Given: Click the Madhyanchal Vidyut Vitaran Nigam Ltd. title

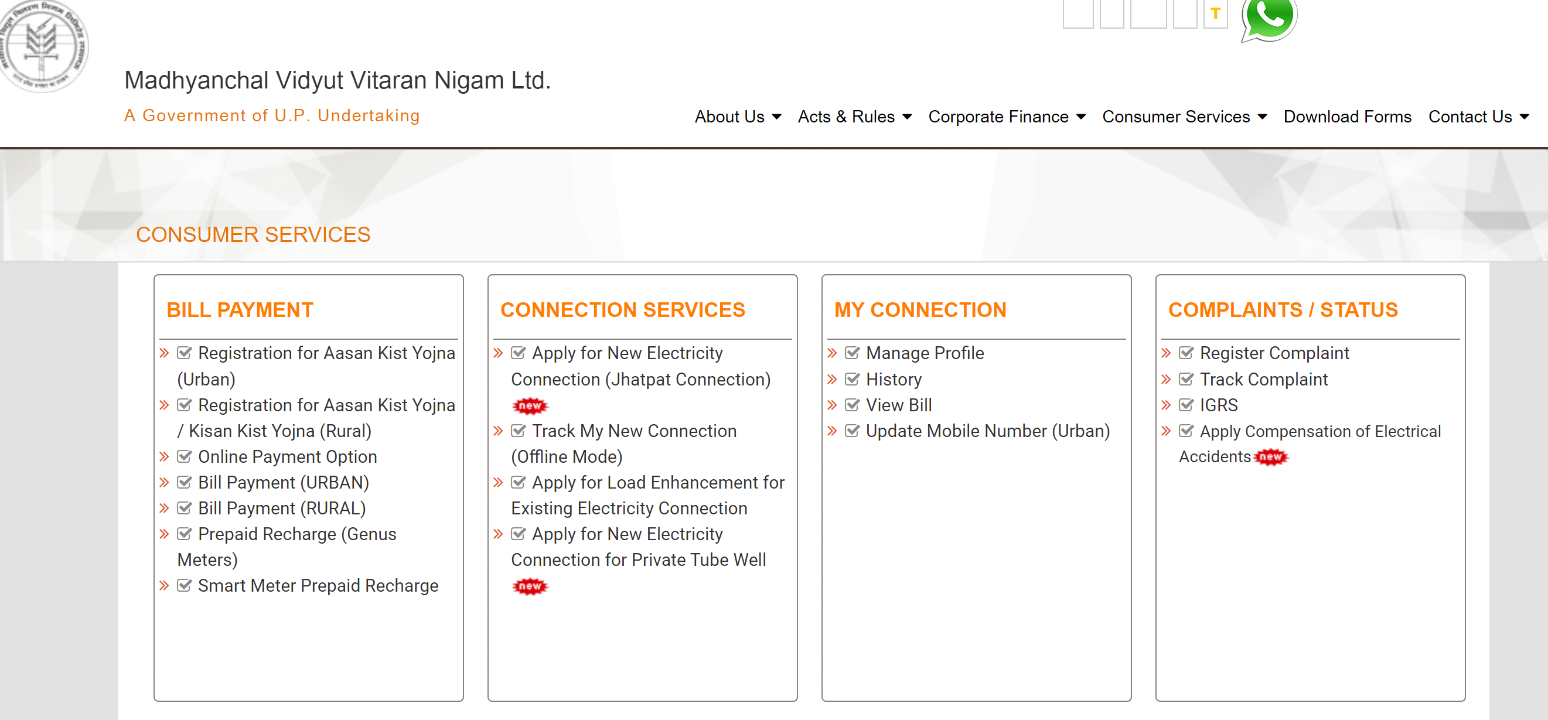Looking at the screenshot, I should click(338, 81).
